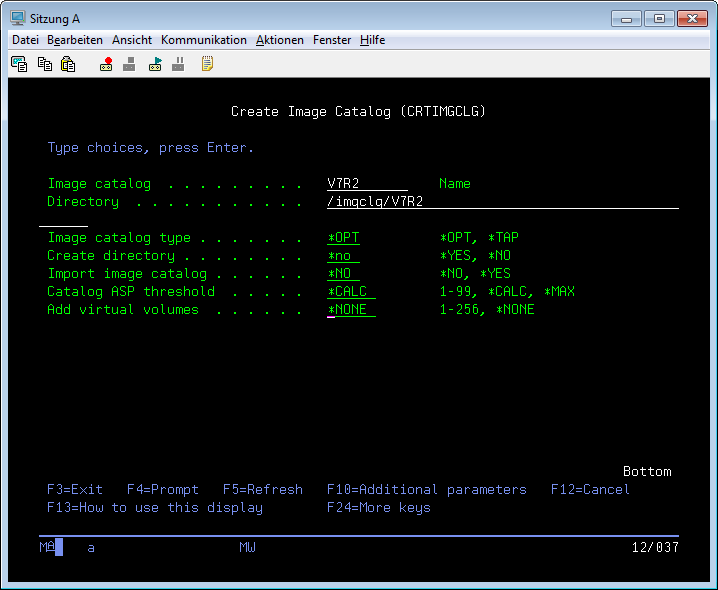Open the Kommunikation menu
This screenshot has height=590, width=718.
203,40
